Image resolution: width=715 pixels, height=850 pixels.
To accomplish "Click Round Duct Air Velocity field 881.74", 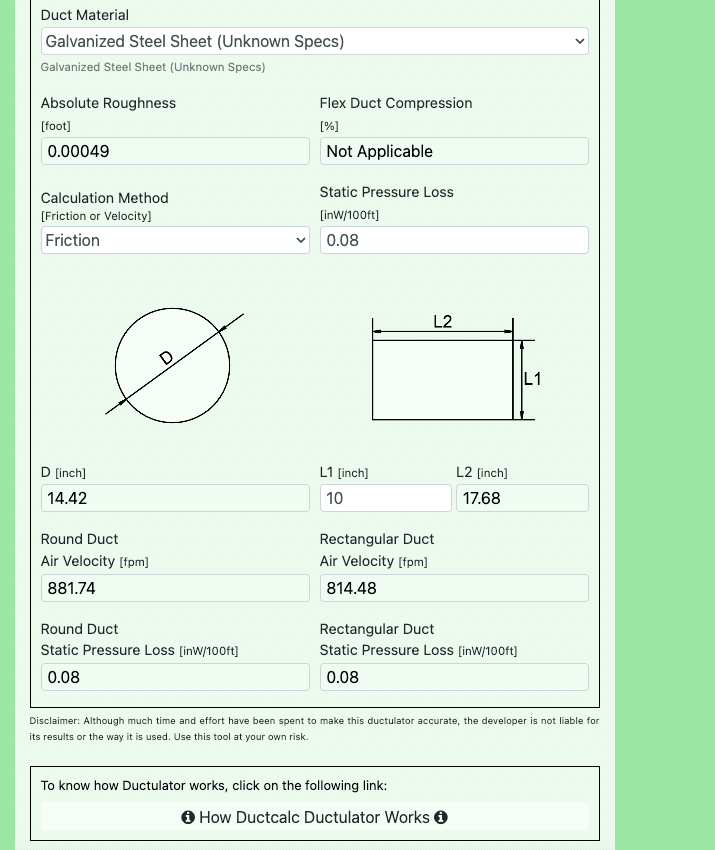I will click(x=175, y=588).
